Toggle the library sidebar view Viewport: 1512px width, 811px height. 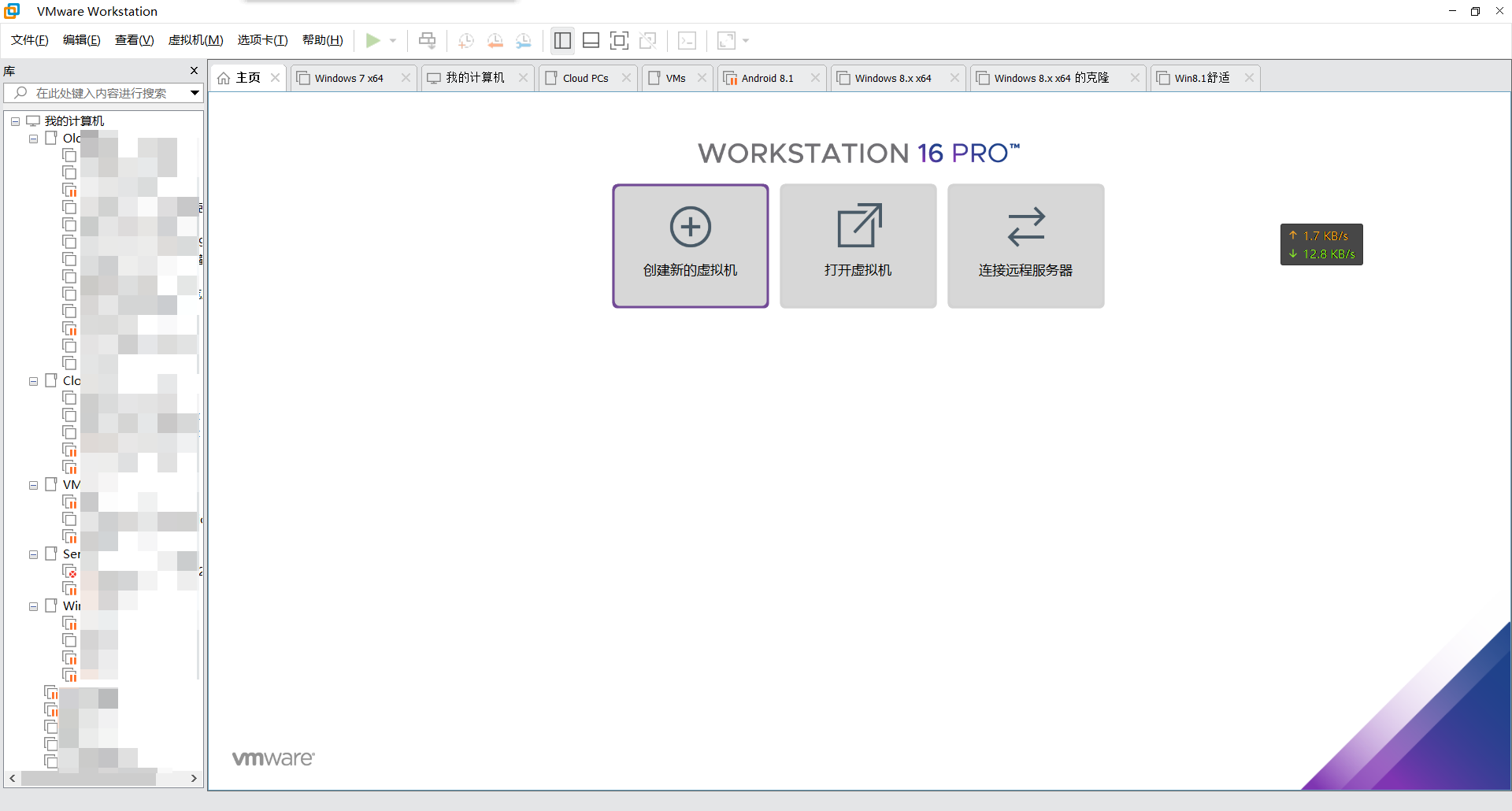(x=562, y=40)
